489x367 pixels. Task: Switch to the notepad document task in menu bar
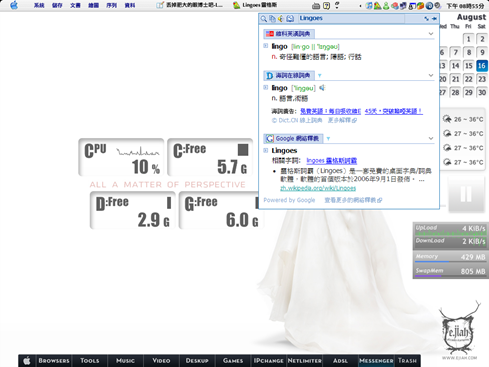pos(189,5)
